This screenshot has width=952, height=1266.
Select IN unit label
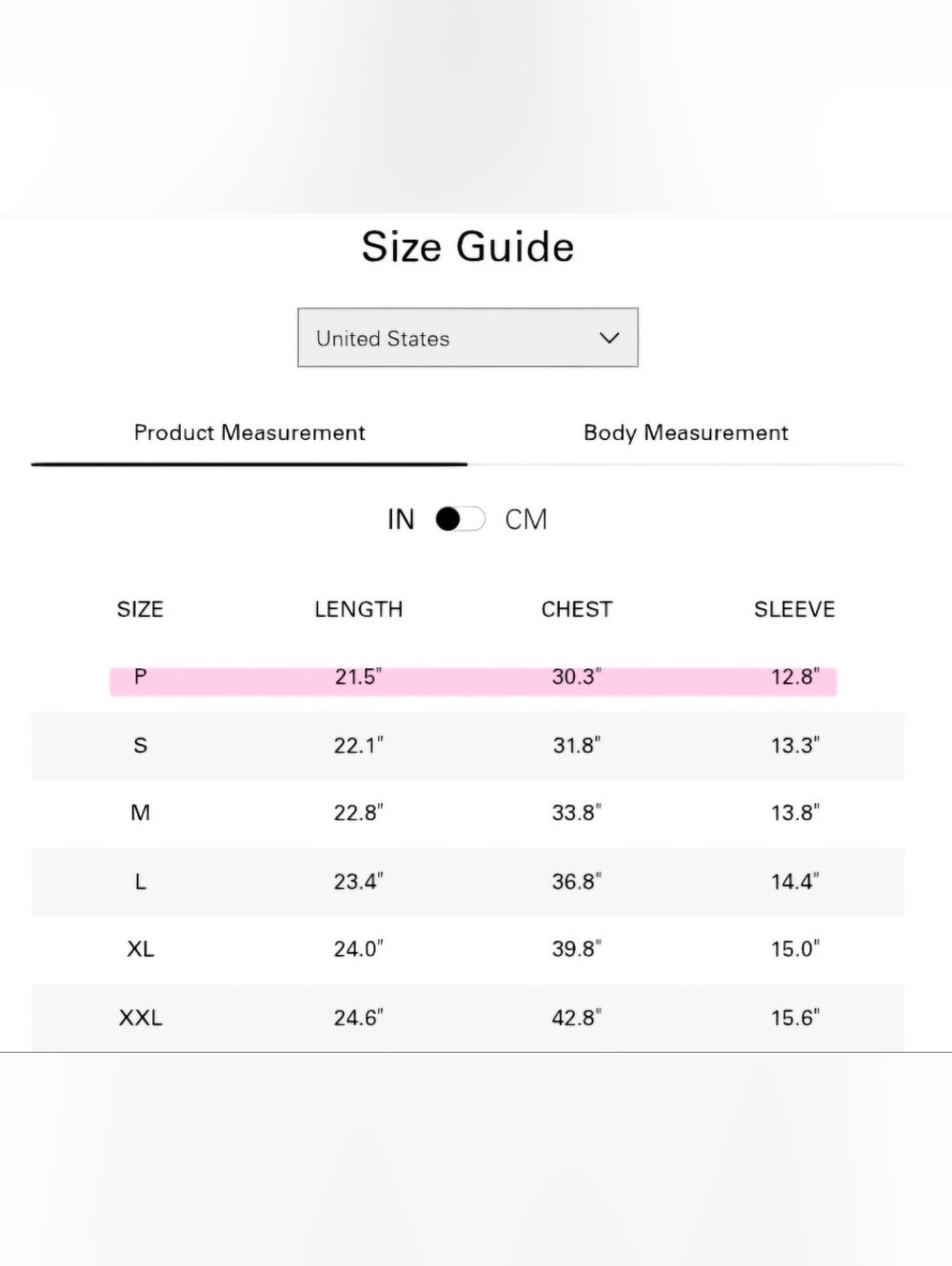pyautogui.click(x=401, y=520)
